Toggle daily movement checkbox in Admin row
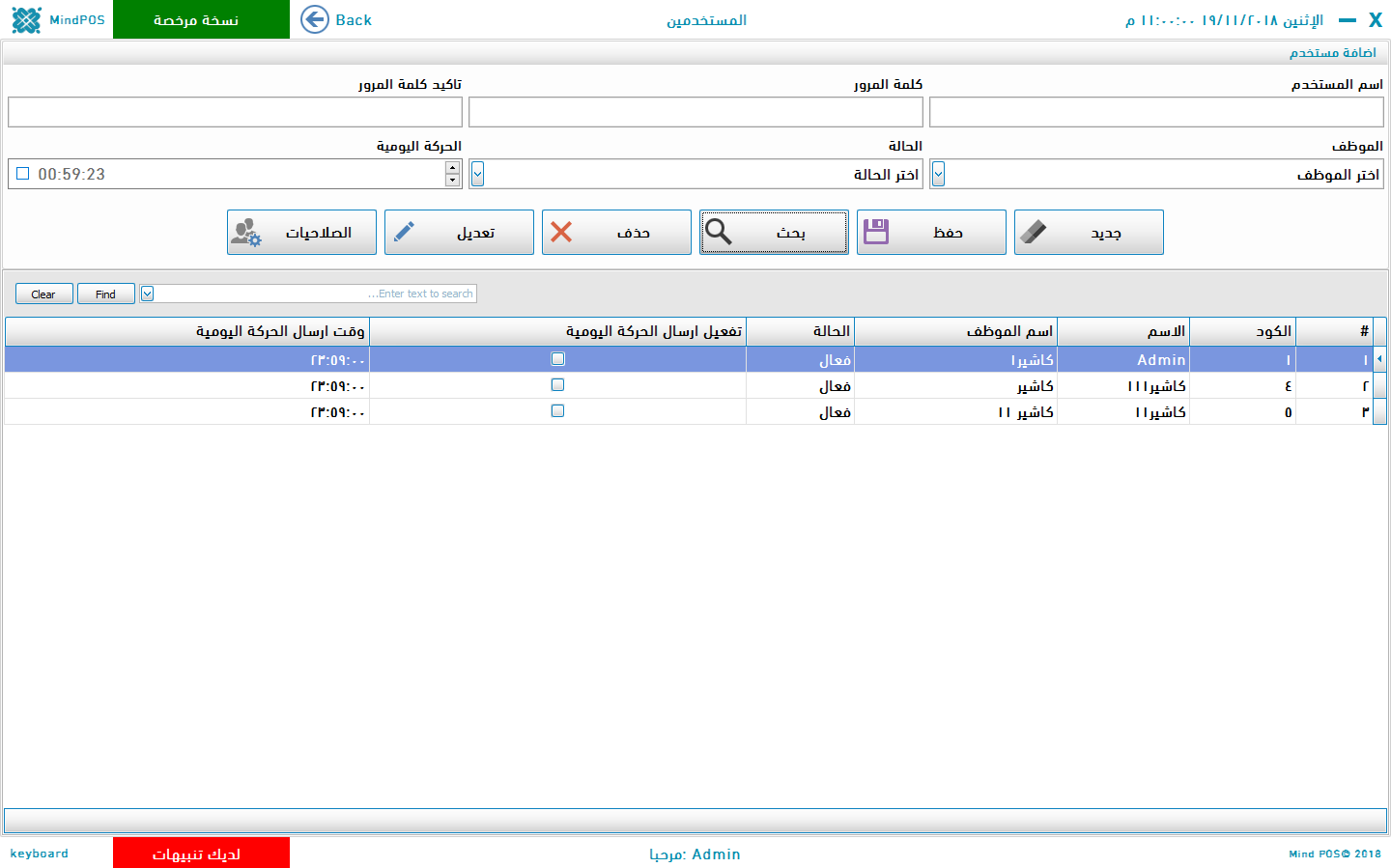Image resolution: width=1391 pixels, height=868 pixels. pos(557,359)
